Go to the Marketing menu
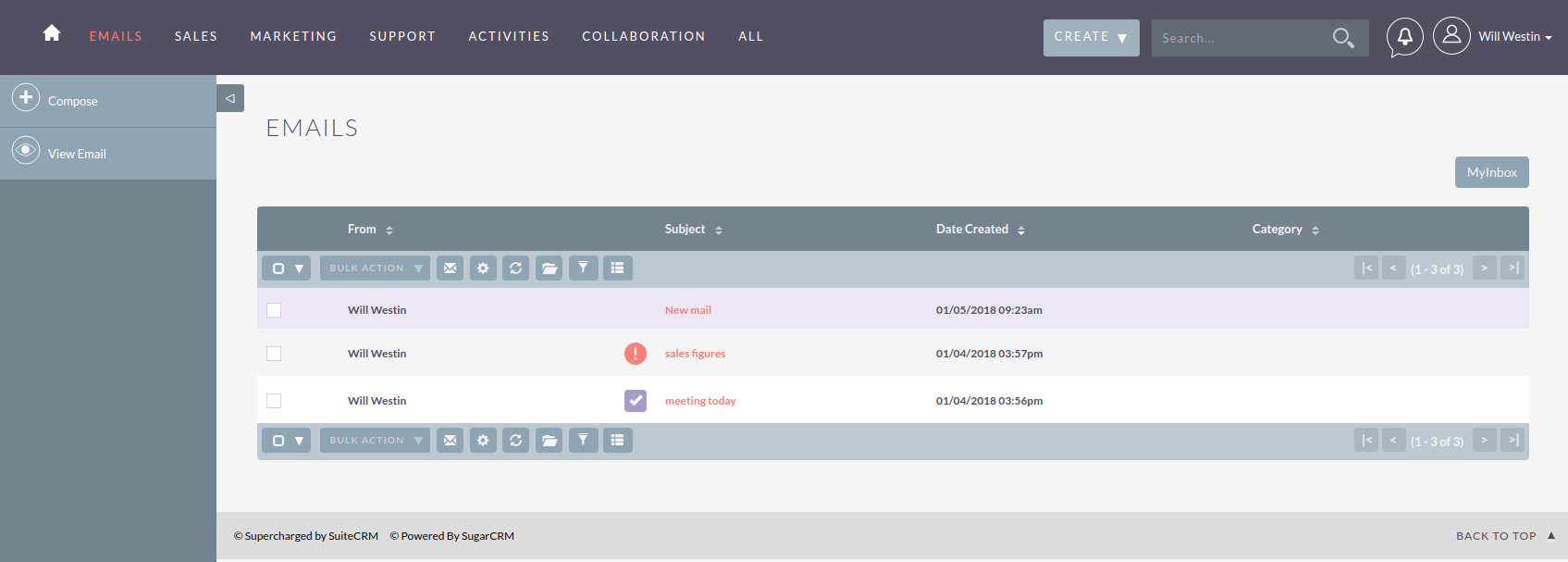The image size is (1568, 562). tap(293, 36)
